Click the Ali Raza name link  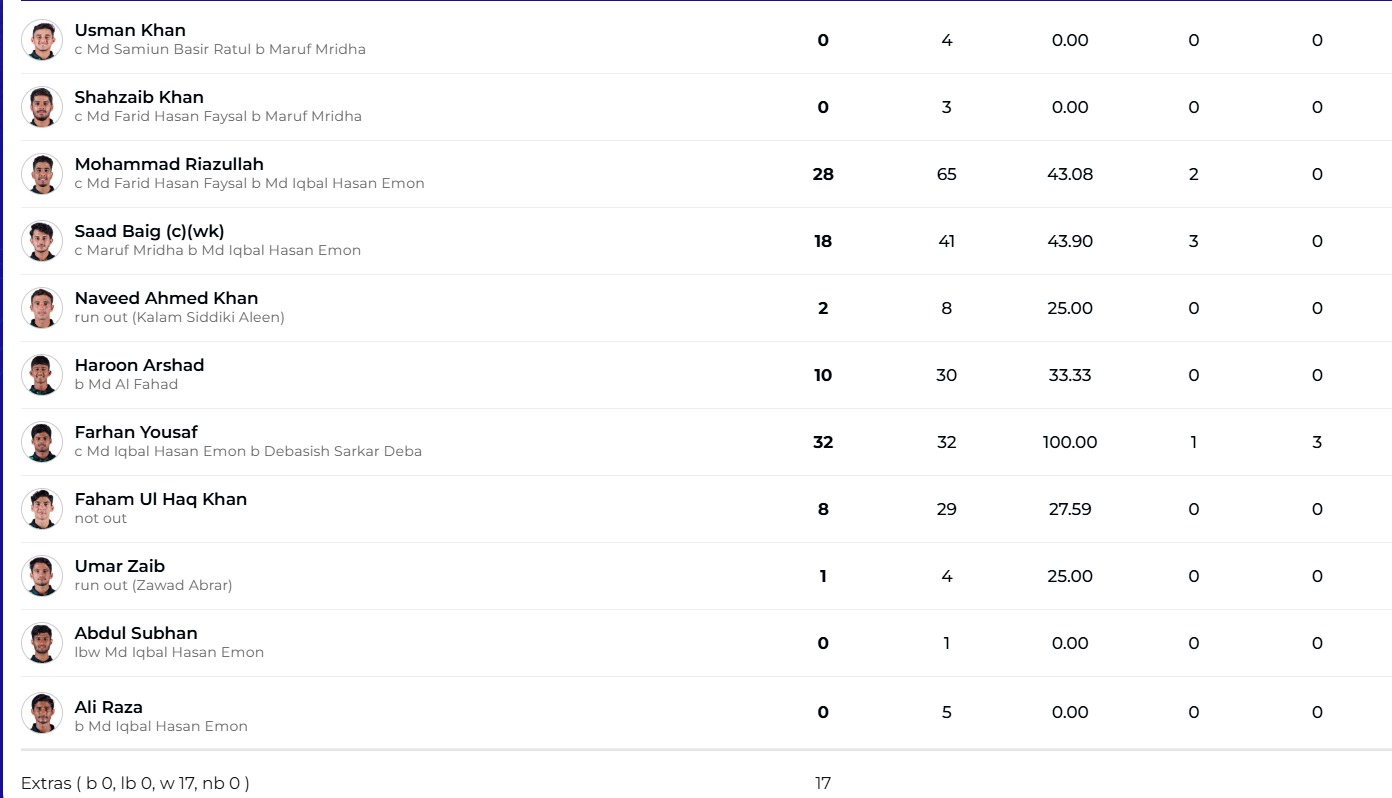[108, 707]
